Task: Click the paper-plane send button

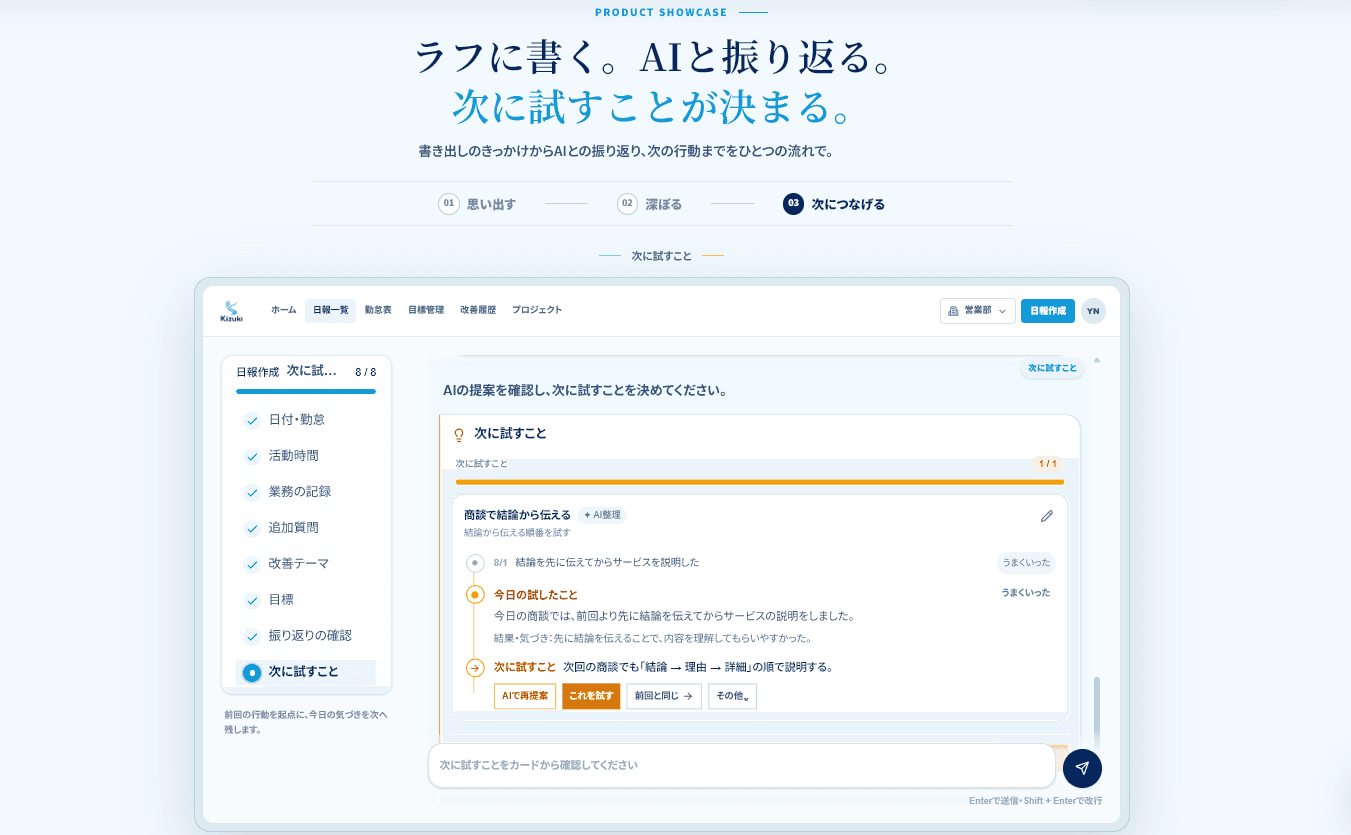Action: point(1082,768)
